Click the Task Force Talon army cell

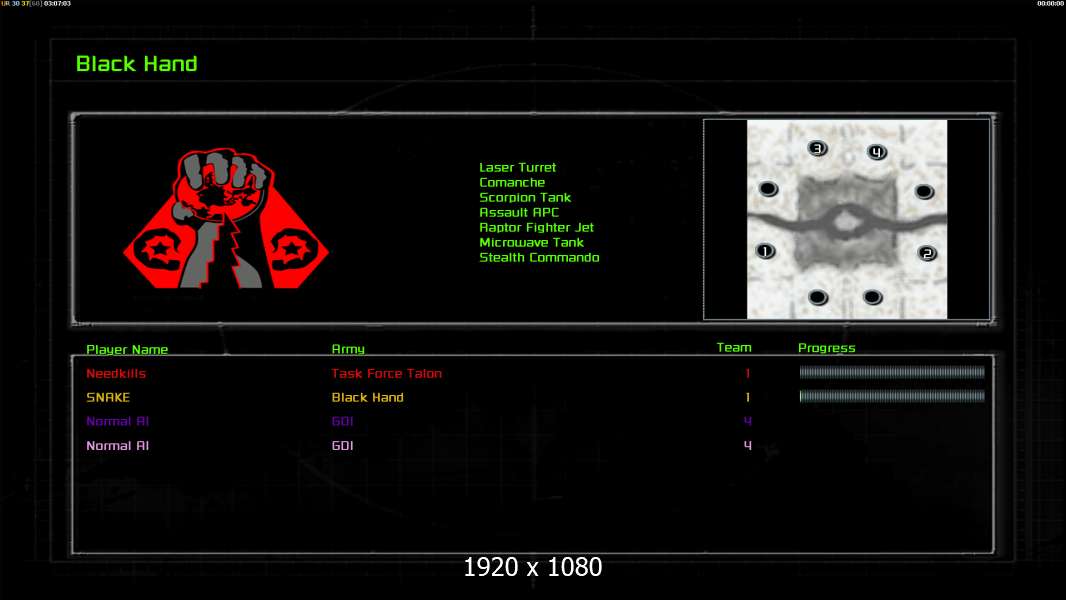tap(386, 373)
